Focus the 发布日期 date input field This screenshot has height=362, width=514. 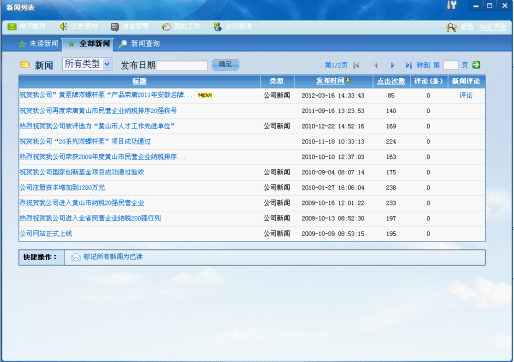point(182,65)
